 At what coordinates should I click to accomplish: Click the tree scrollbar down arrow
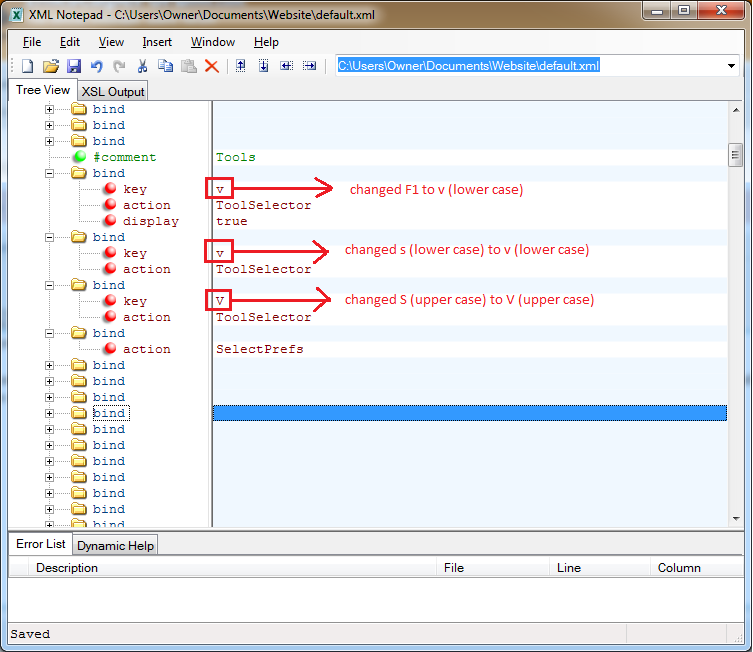(x=736, y=519)
